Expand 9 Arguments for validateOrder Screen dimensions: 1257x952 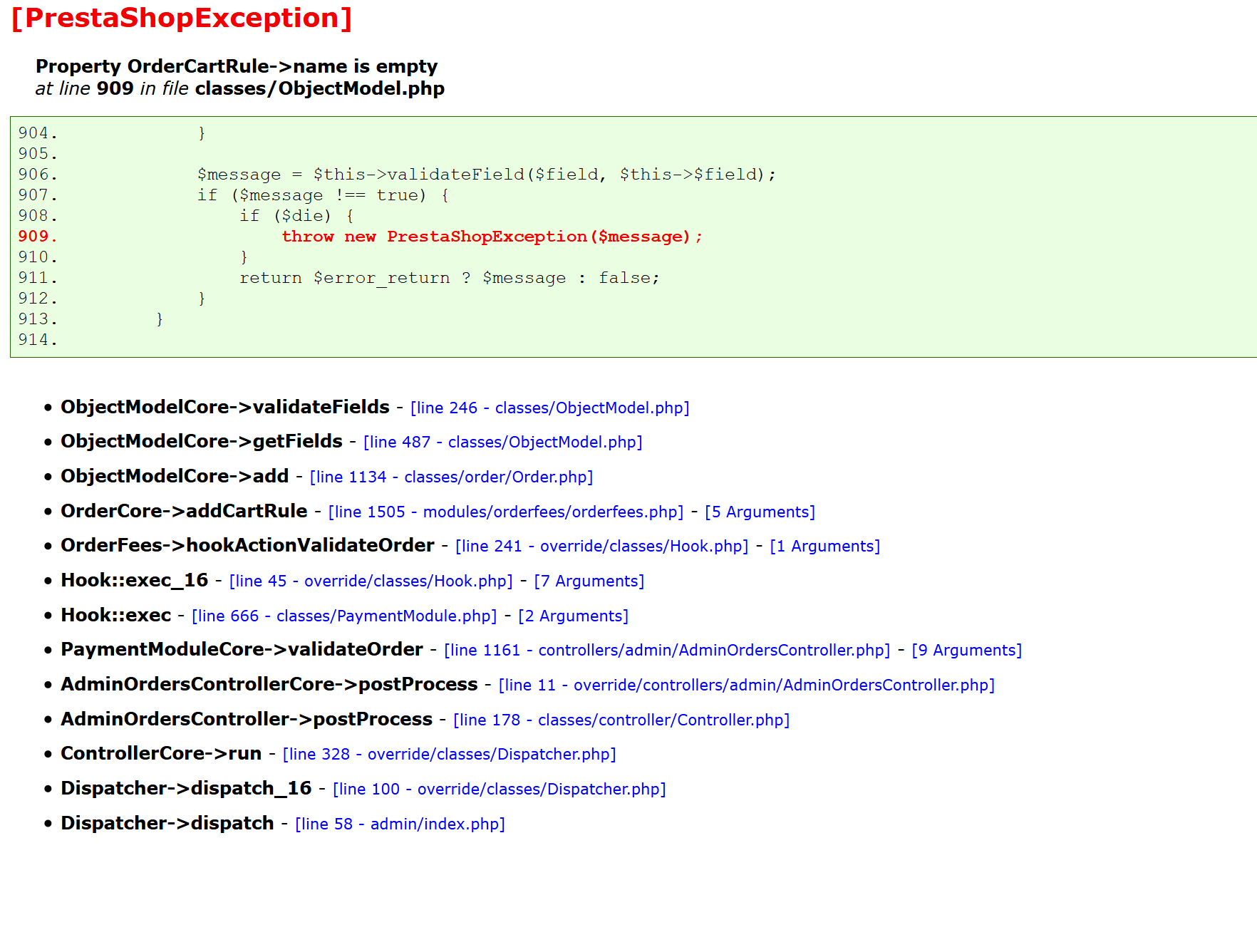(966, 650)
